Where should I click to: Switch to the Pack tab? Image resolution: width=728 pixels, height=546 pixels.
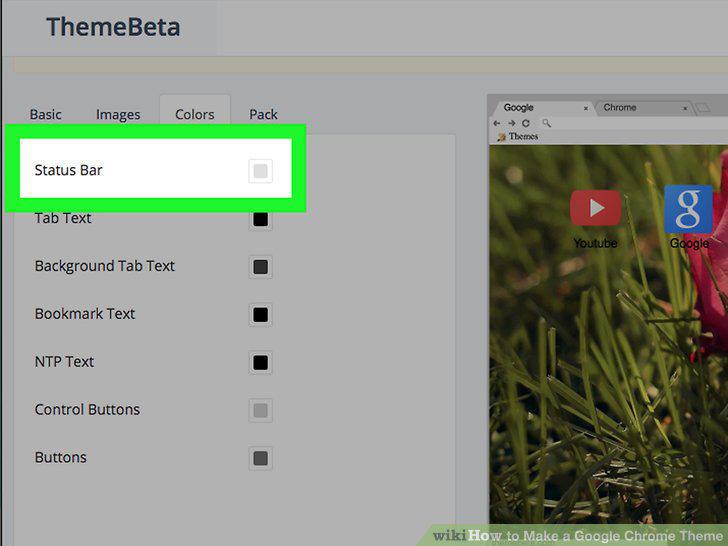263,114
